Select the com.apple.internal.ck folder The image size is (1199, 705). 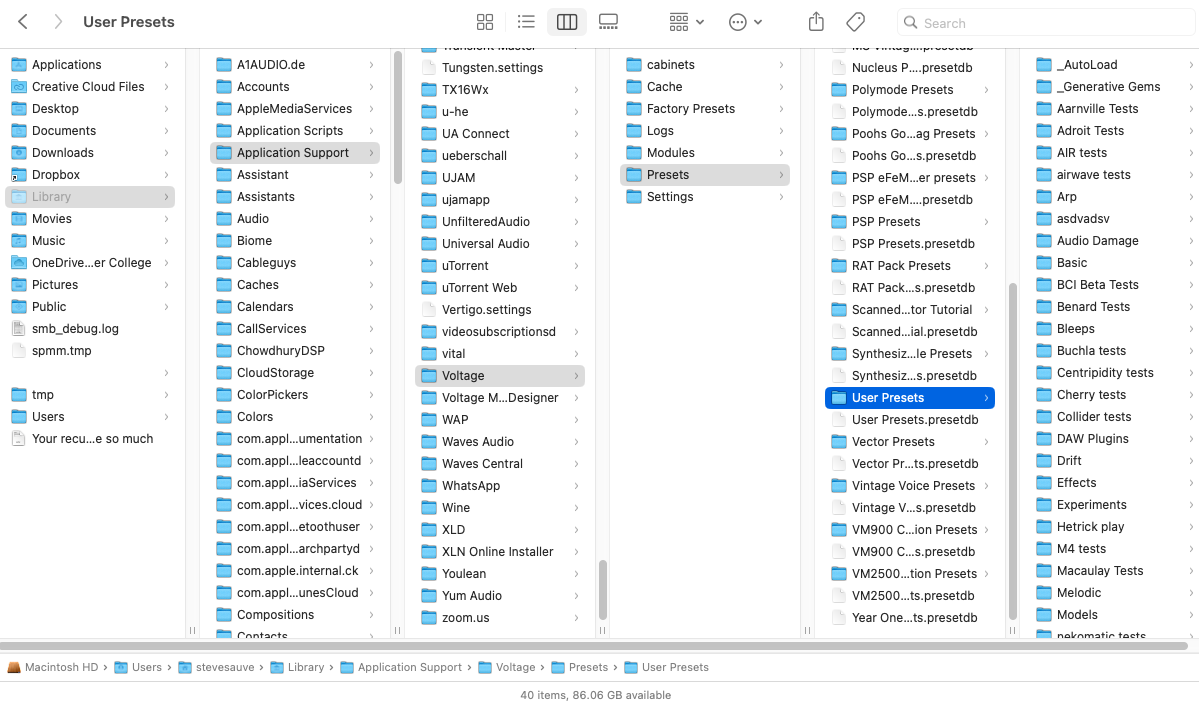pyautogui.click(x=295, y=570)
